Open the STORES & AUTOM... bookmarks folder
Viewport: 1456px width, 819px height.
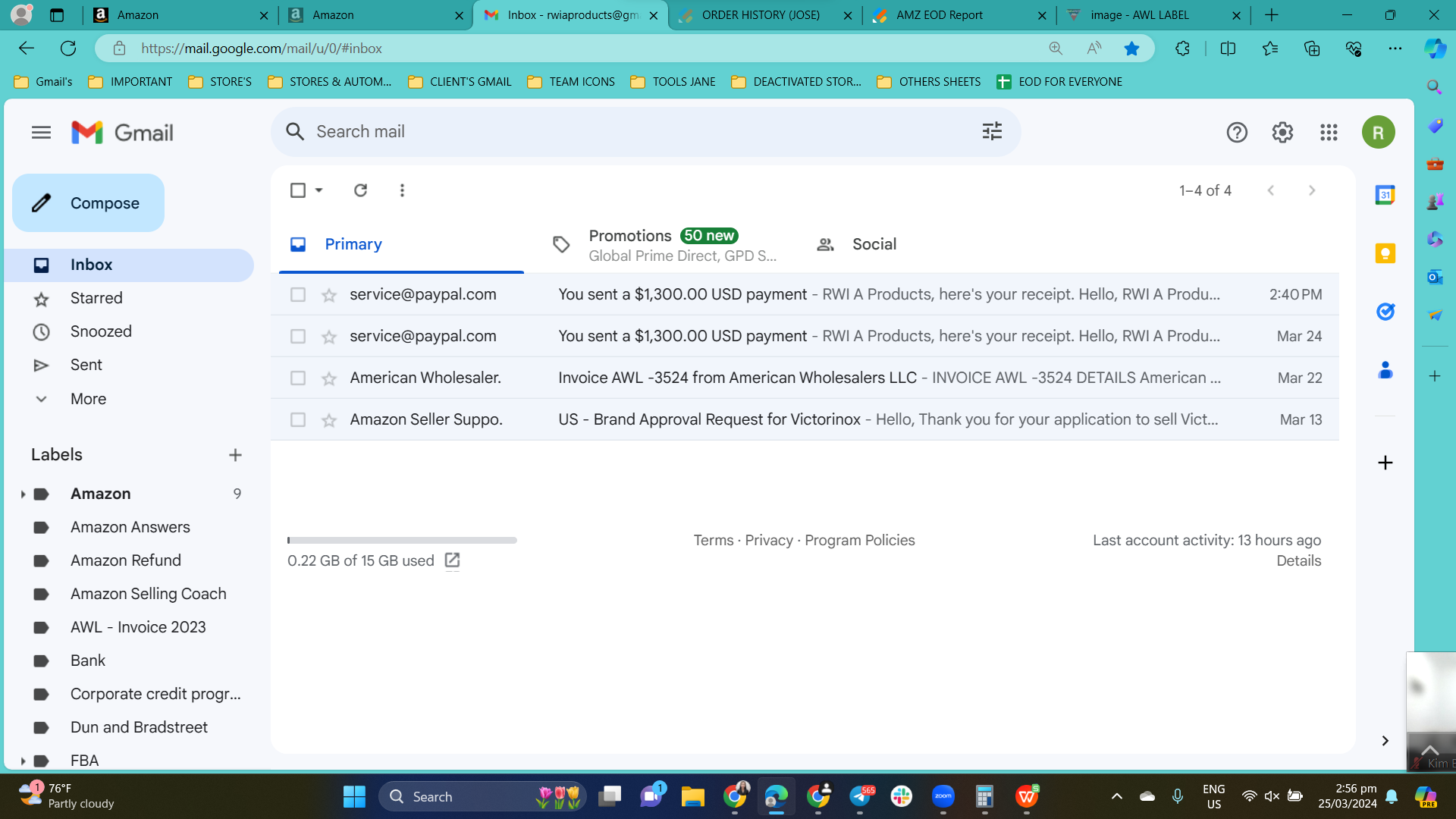click(330, 82)
